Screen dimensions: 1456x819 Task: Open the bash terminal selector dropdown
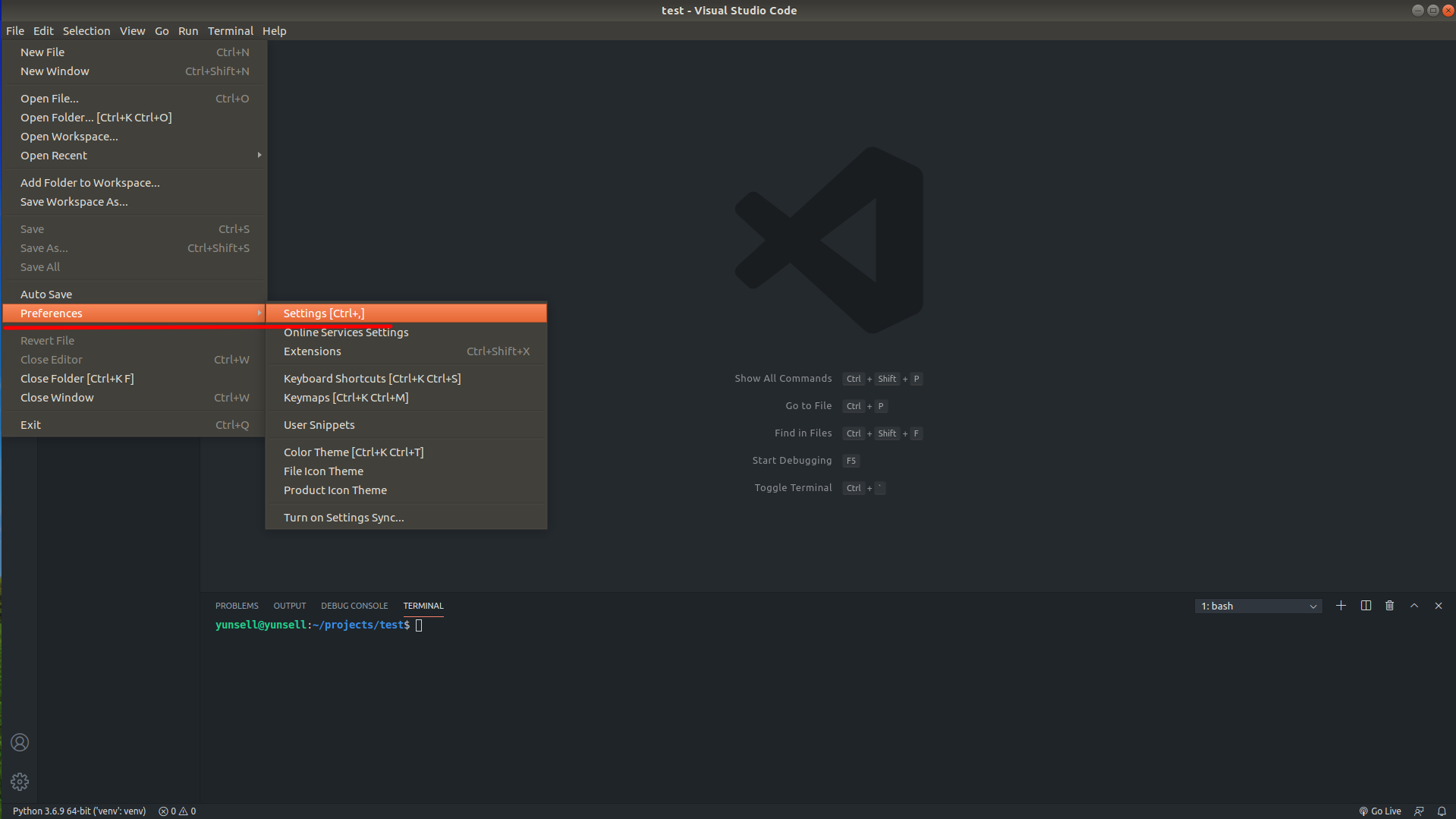[x=1258, y=606]
